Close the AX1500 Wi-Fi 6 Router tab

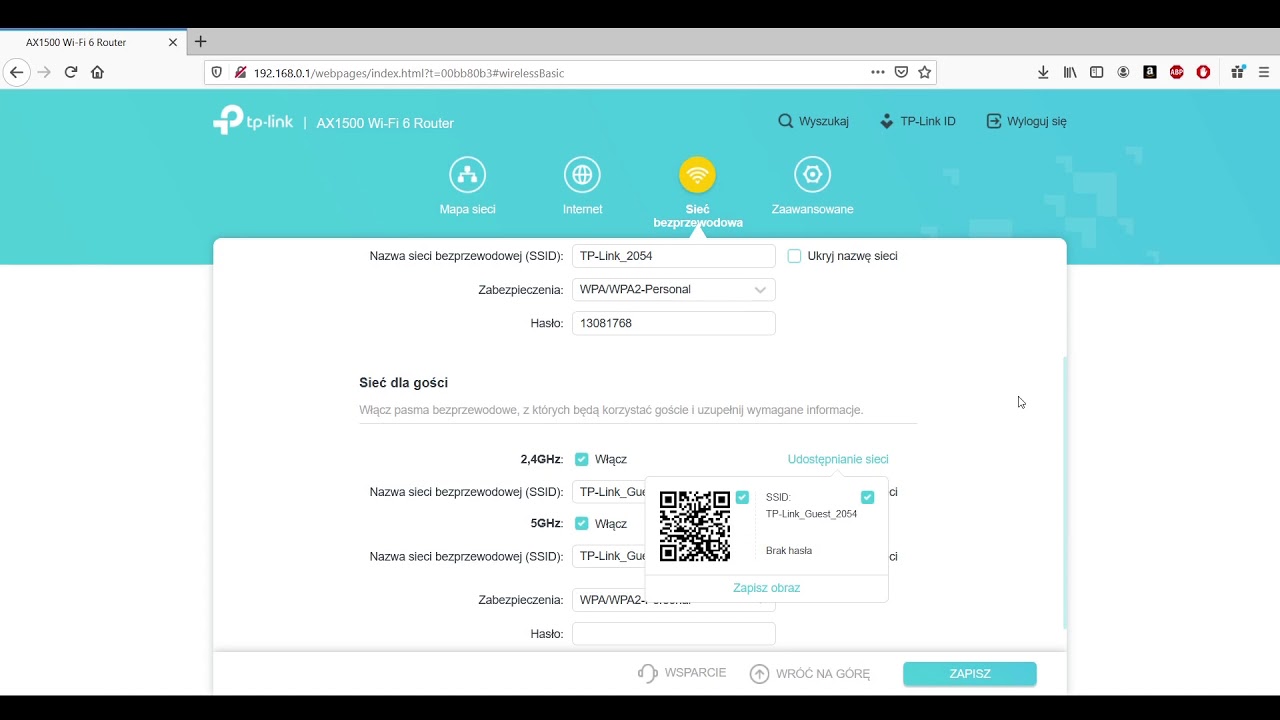pyautogui.click(x=173, y=42)
